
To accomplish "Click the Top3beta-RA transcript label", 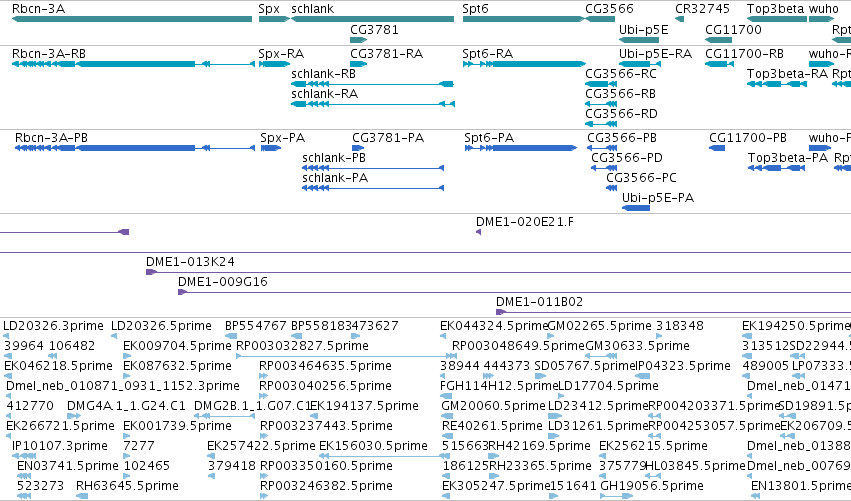I will coord(788,74).
